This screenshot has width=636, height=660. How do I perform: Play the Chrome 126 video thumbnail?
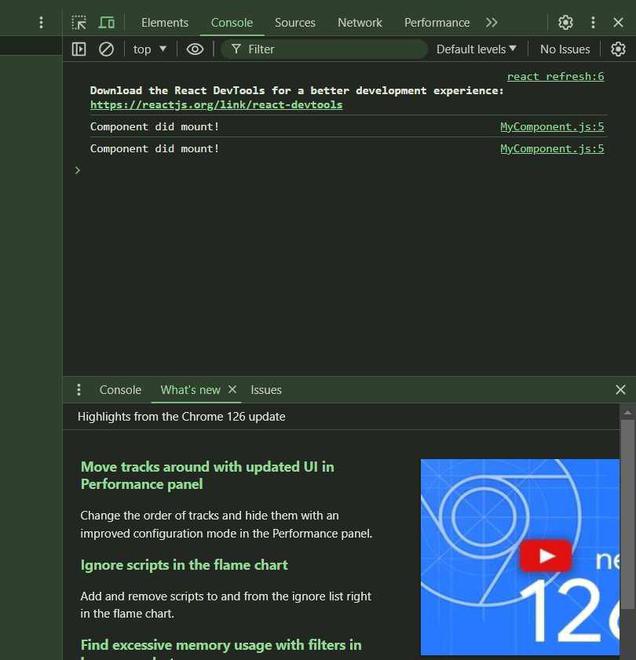coord(544,556)
